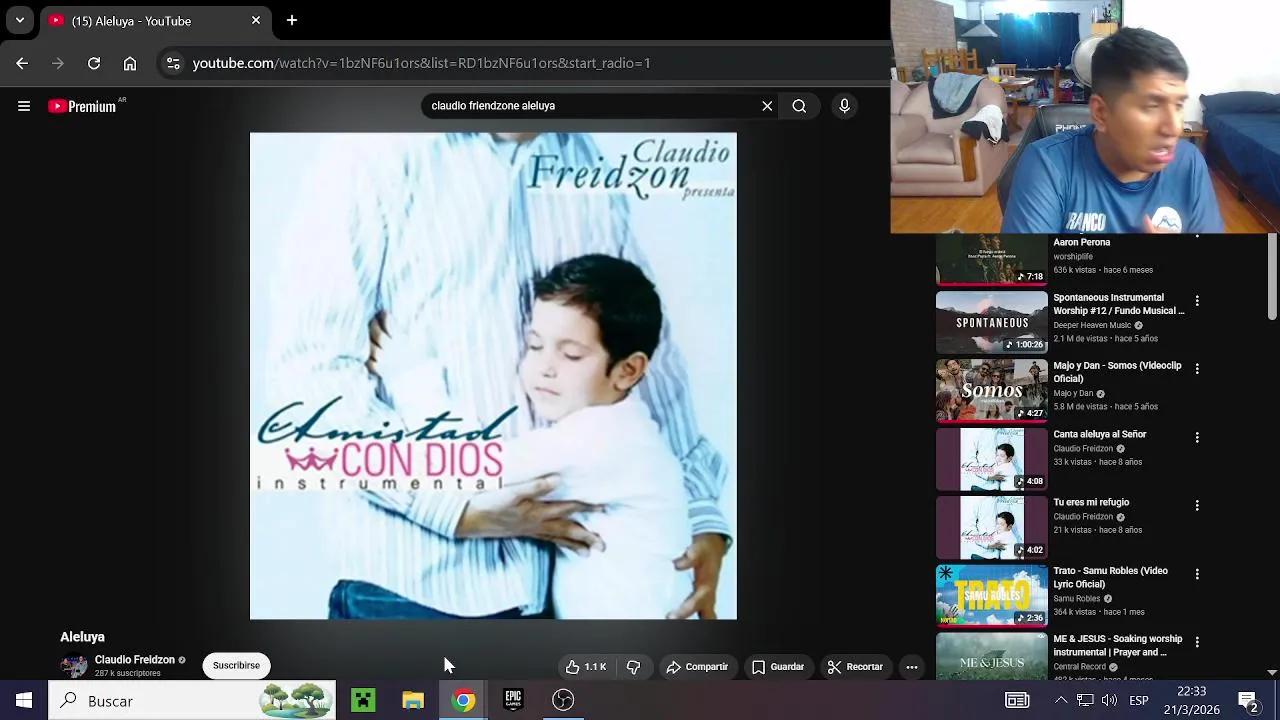
Task: Open Windows Start menu
Action: coord(24,701)
